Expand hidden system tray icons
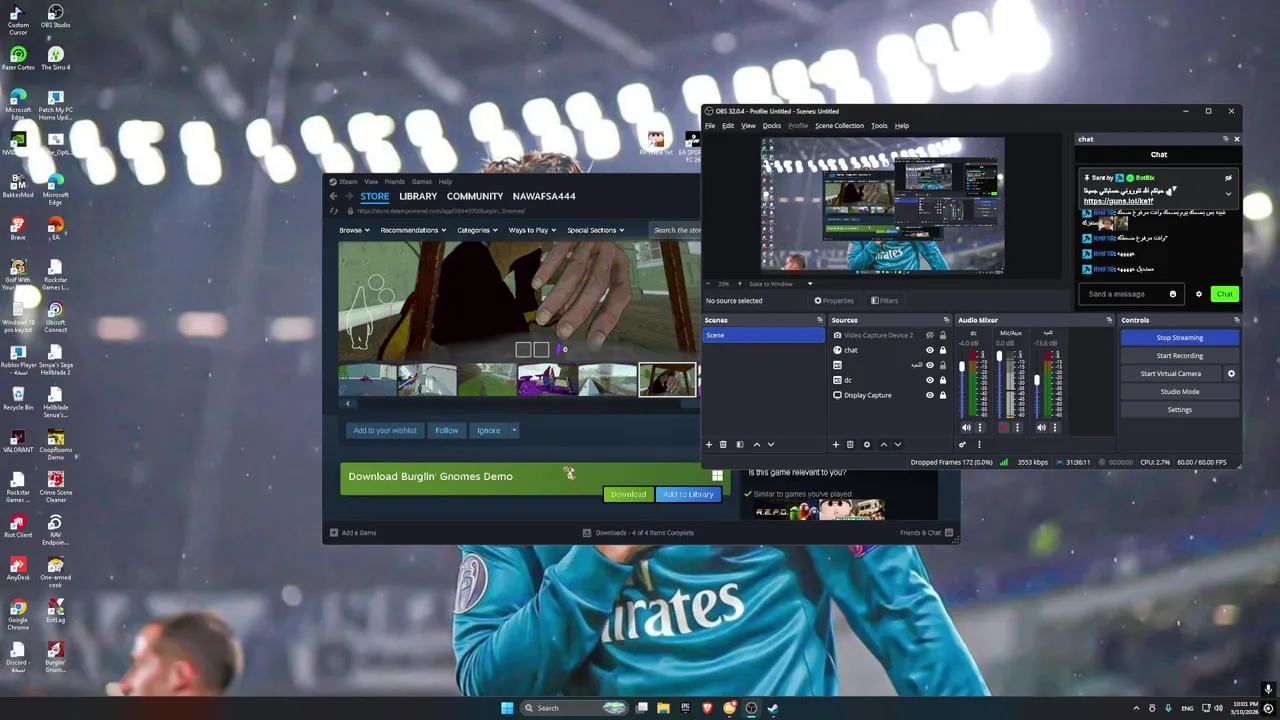Screen dimensions: 1280x720 point(1136,708)
